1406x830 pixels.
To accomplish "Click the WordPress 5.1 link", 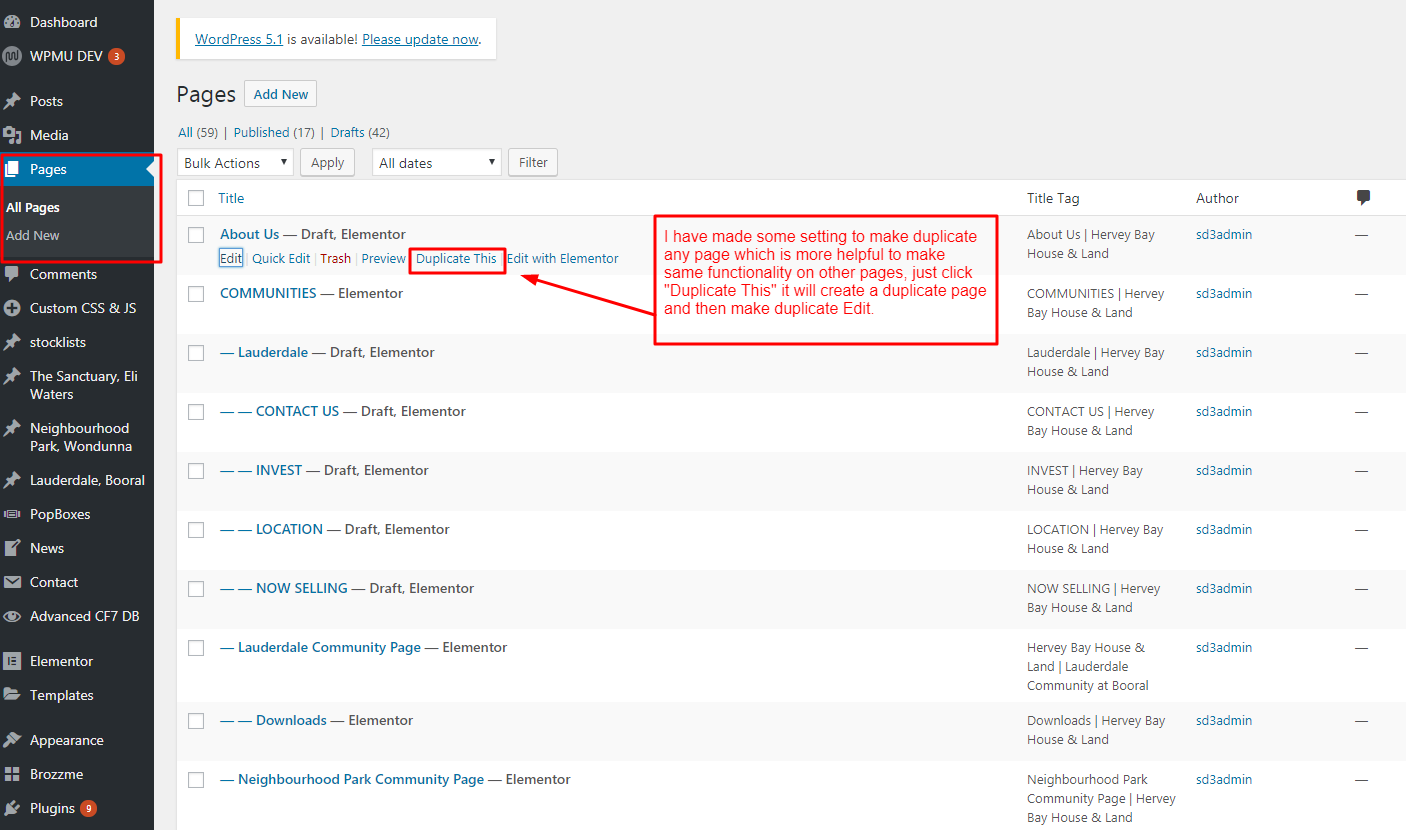I will tap(239, 39).
